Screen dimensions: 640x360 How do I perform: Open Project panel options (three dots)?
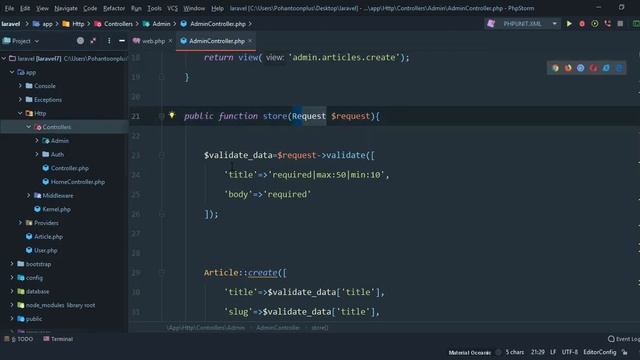coord(109,41)
